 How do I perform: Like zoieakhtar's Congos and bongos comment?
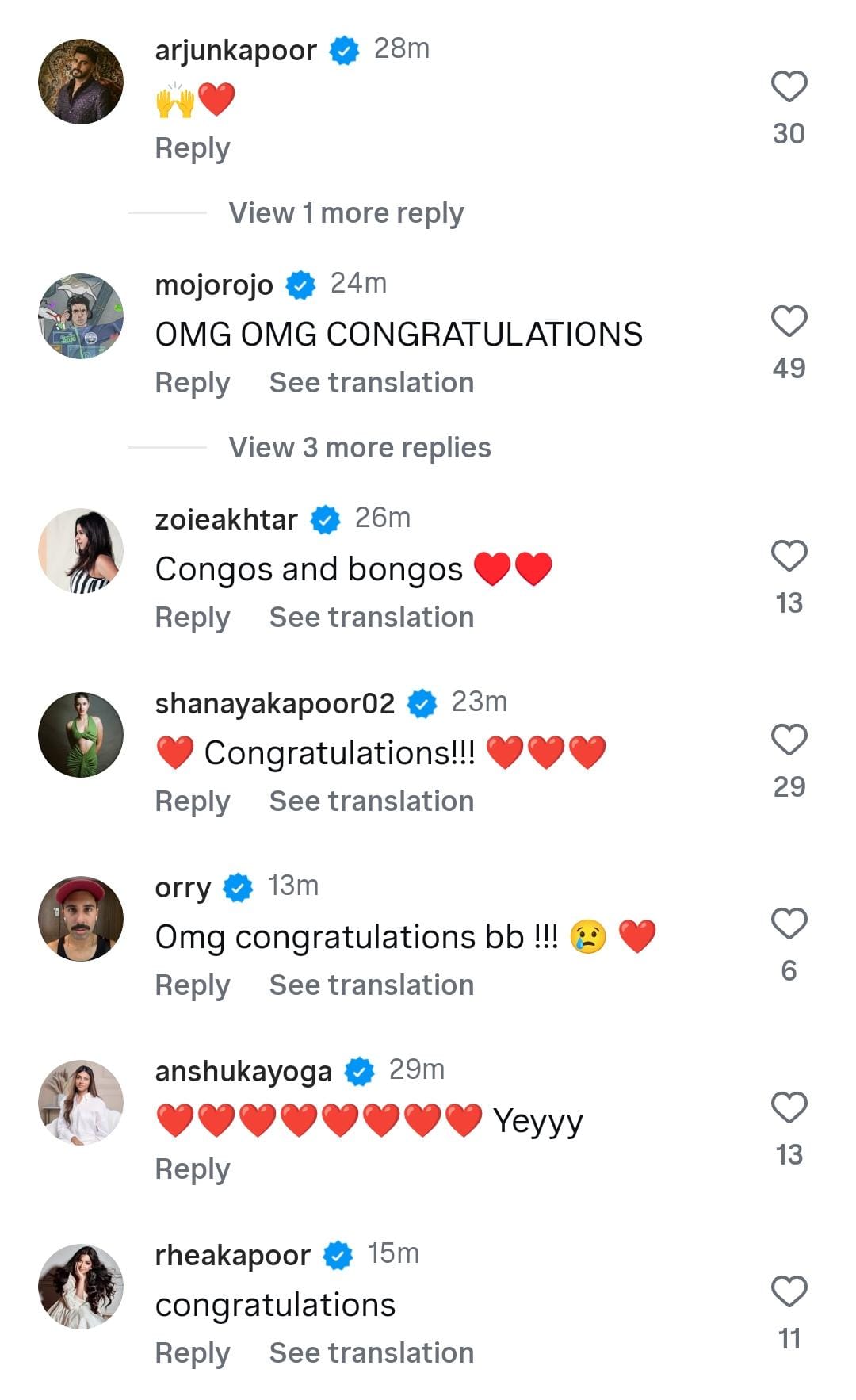(789, 556)
